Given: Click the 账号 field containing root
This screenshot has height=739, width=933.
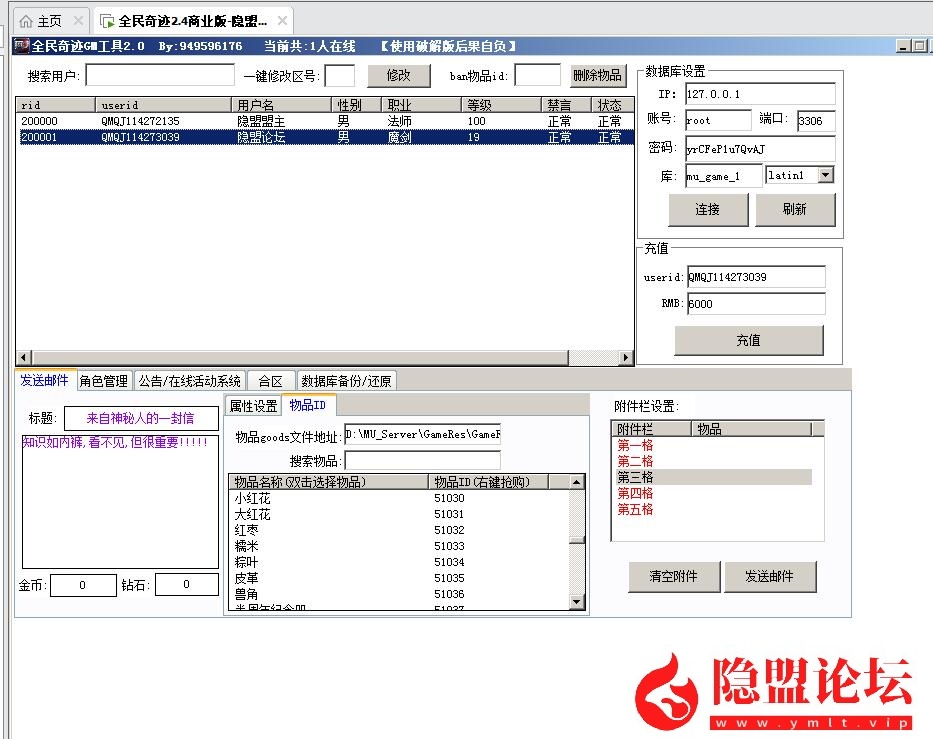Looking at the screenshot, I should pyautogui.click(x=718, y=120).
